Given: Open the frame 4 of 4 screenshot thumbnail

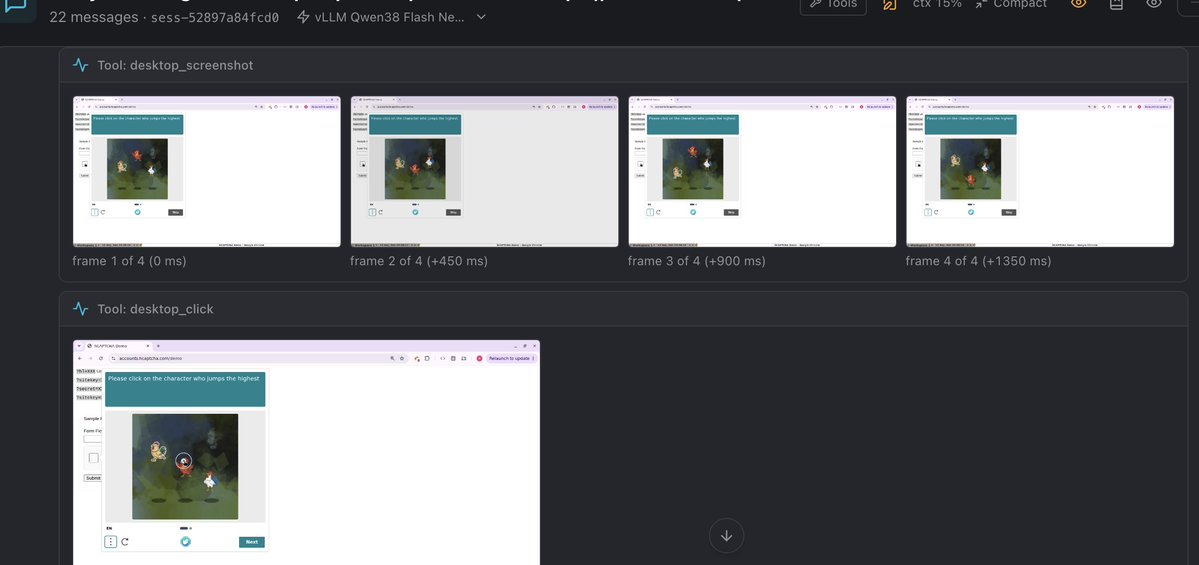Looking at the screenshot, I should pos(1039,171).
